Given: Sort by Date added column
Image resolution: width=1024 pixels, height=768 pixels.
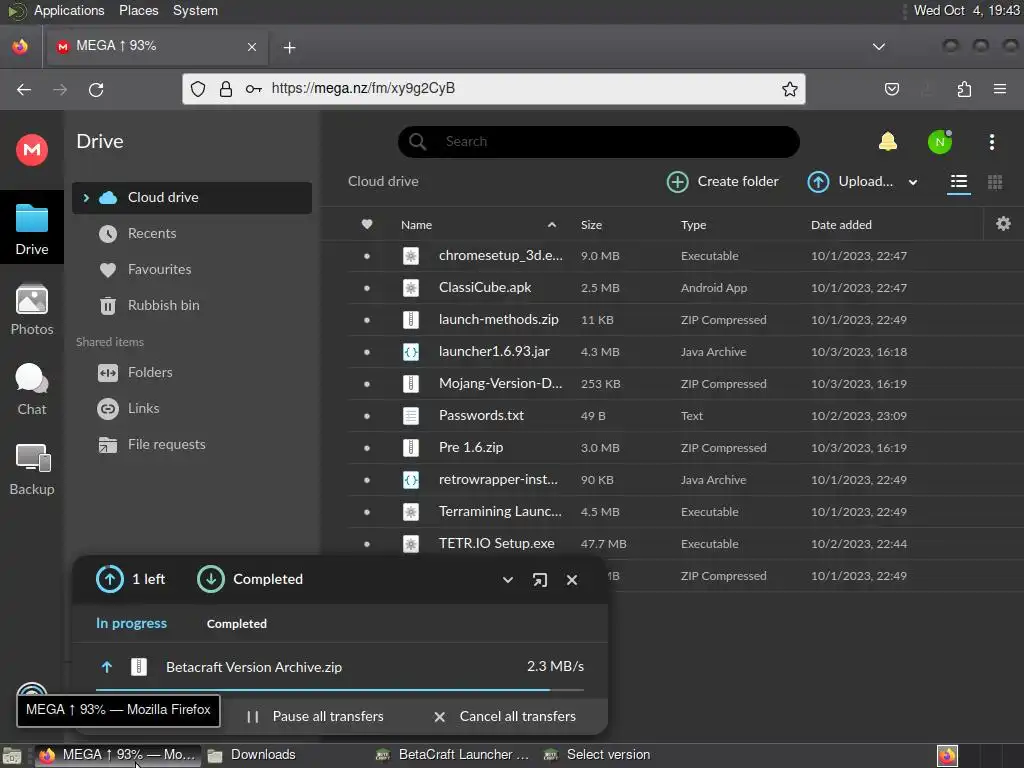Looking at the screenshot, I should pos(840,225).
